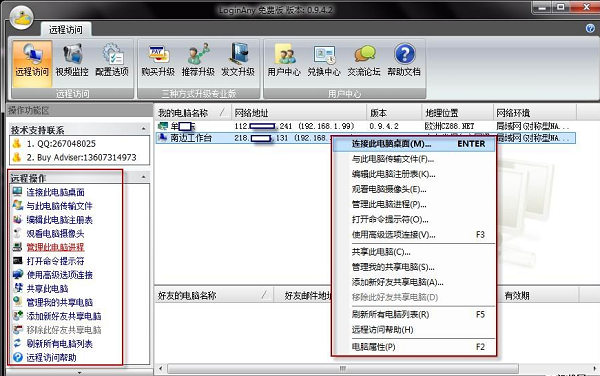Click the 管理此电脑进程 sidebar link
The width and height of the screenshot is (600, 376).
55,247
